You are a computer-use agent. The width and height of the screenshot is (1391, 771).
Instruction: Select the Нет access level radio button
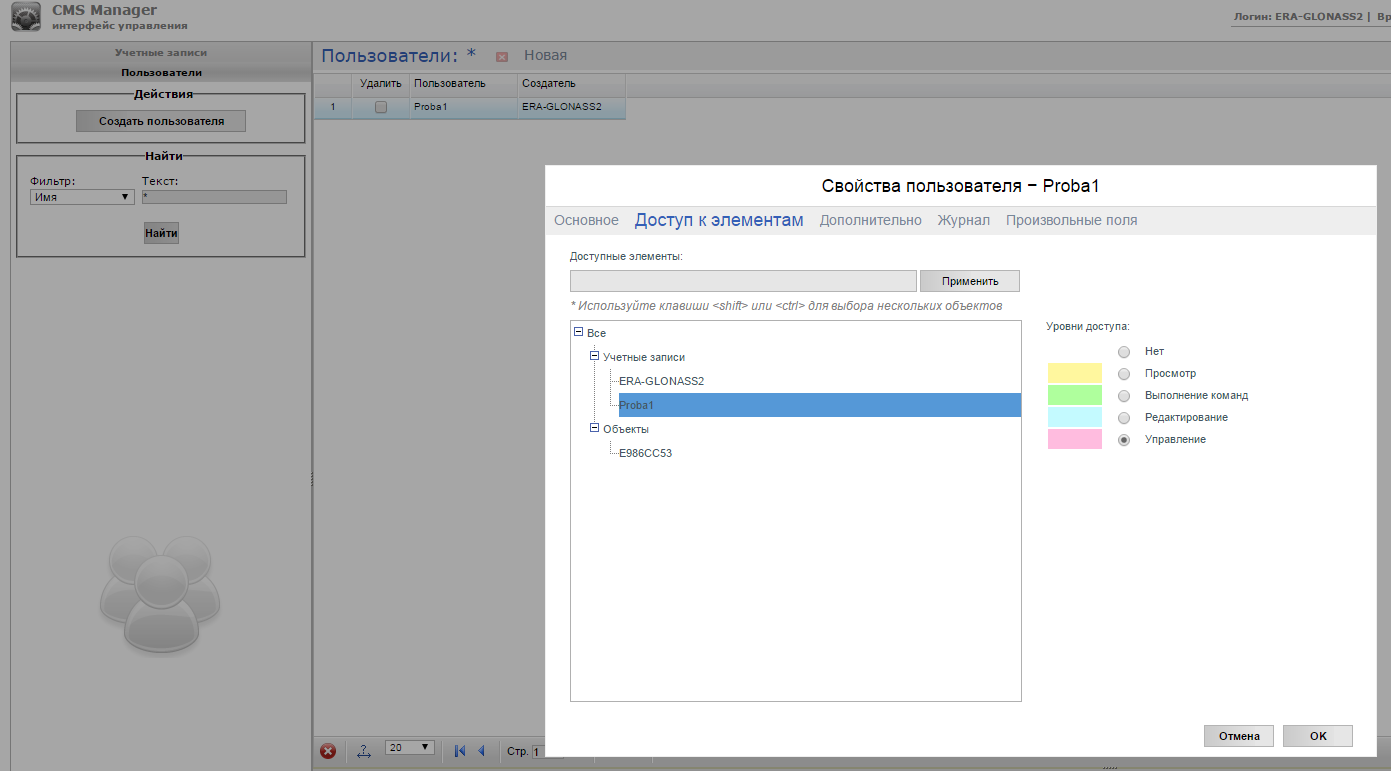coord(1124,352)
